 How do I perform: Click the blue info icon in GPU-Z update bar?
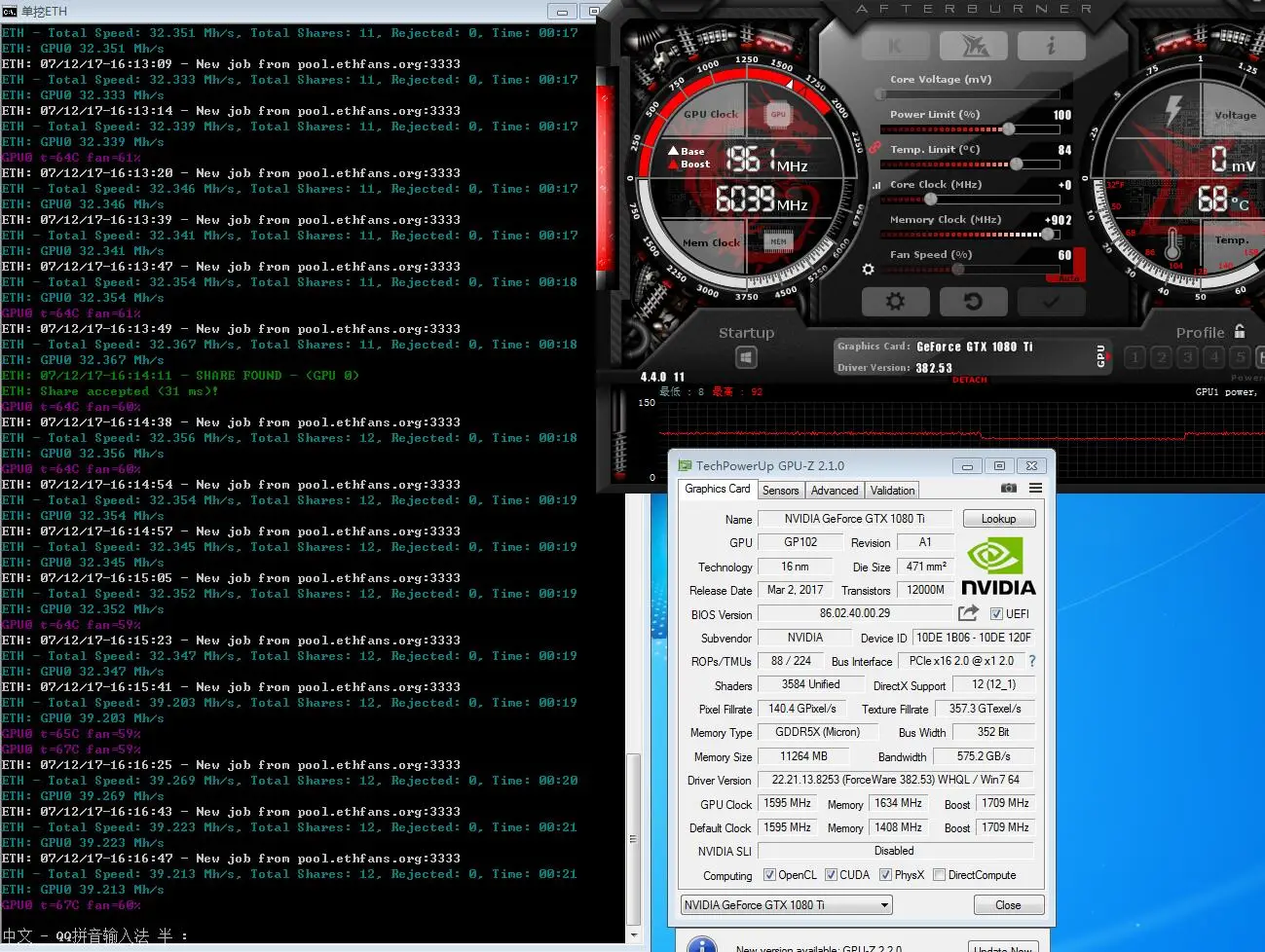point(702,944)
